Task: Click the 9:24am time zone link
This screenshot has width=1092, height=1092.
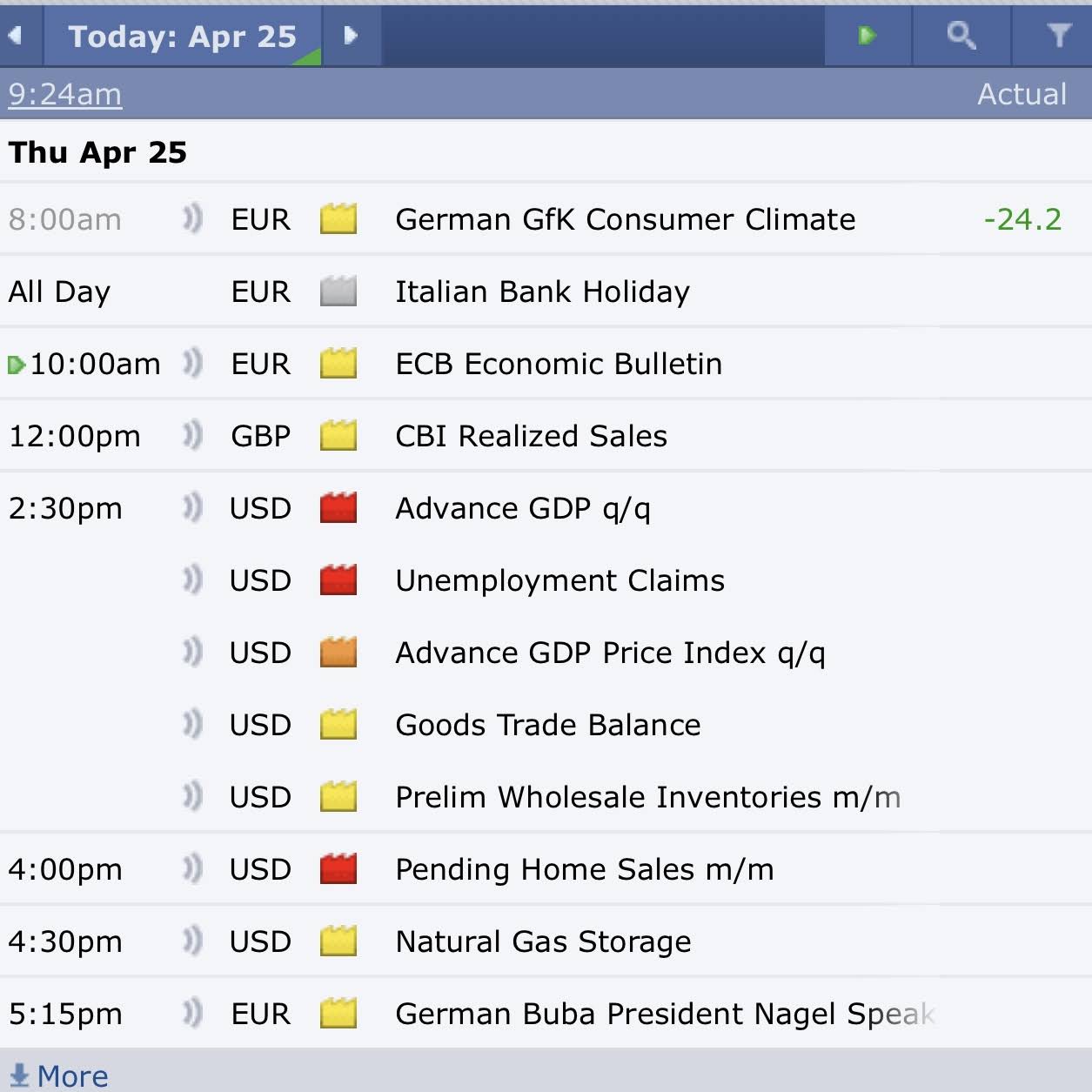Action: [65, 94]
